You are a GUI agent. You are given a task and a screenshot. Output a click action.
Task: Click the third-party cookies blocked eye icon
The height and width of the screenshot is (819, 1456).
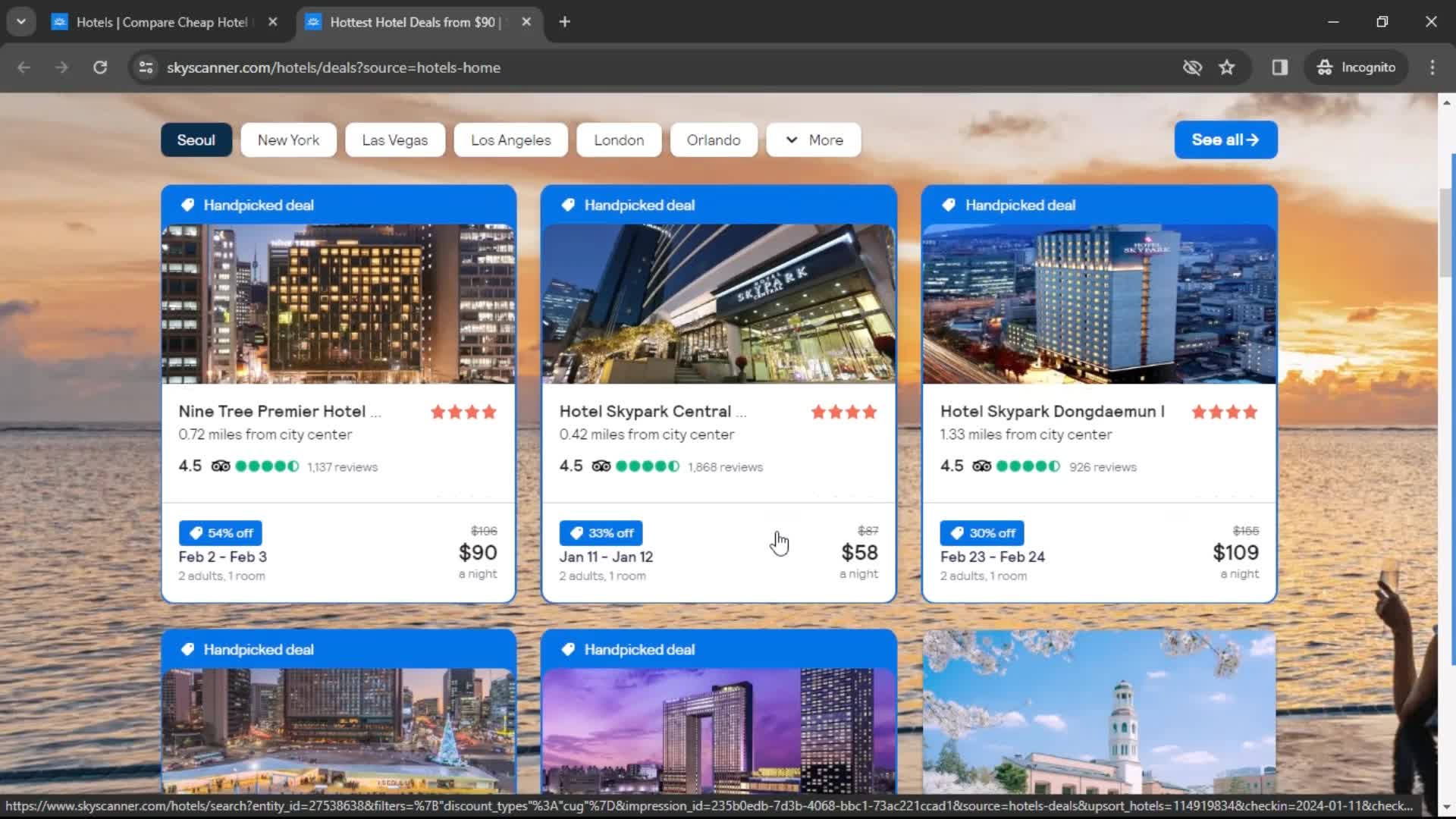pyautogui.click(x=1192, y=67)
